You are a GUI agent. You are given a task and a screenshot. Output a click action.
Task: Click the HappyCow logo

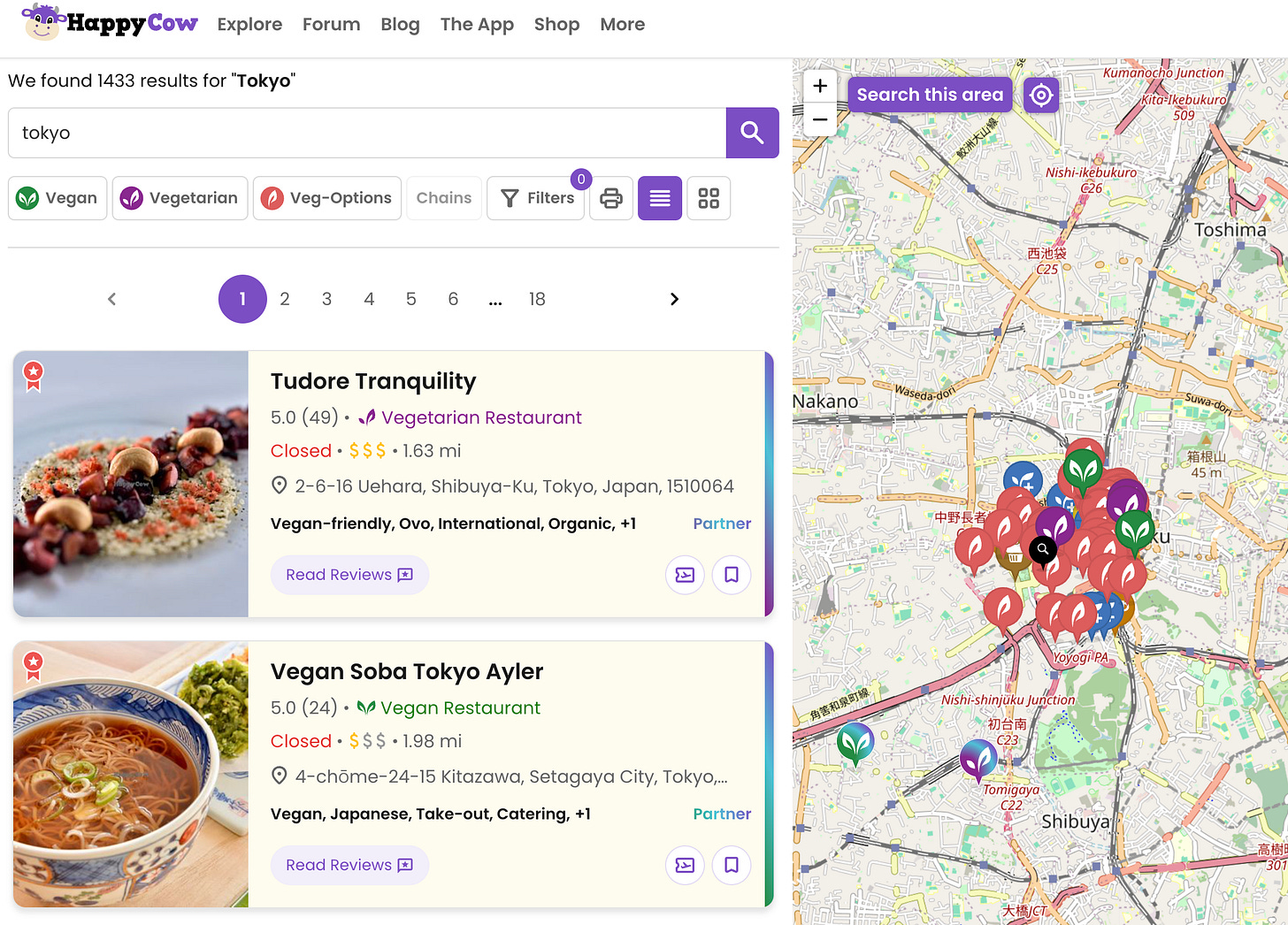[x=110, y=22]
